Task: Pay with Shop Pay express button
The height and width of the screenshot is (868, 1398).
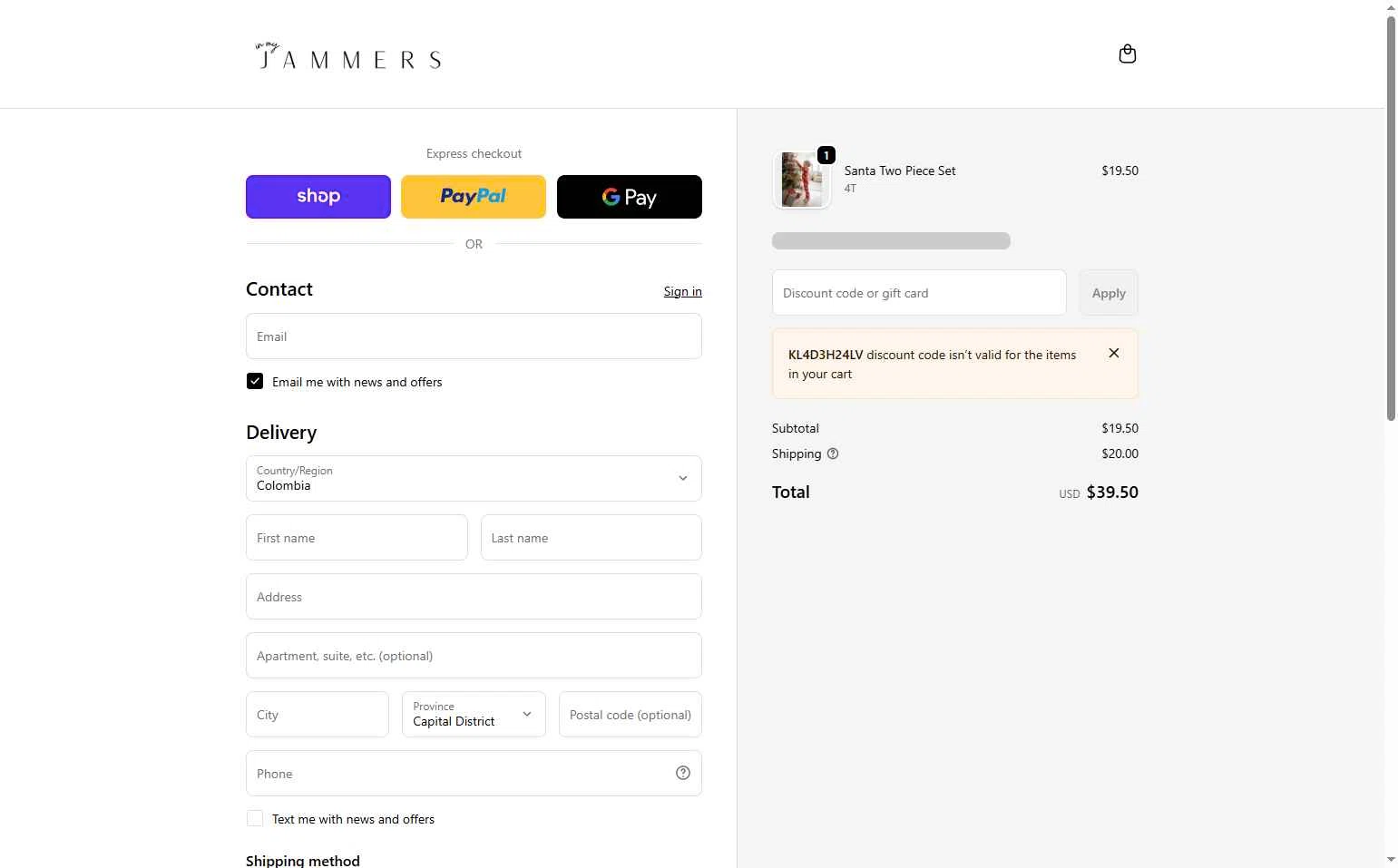Action: [x=318, y=197]
